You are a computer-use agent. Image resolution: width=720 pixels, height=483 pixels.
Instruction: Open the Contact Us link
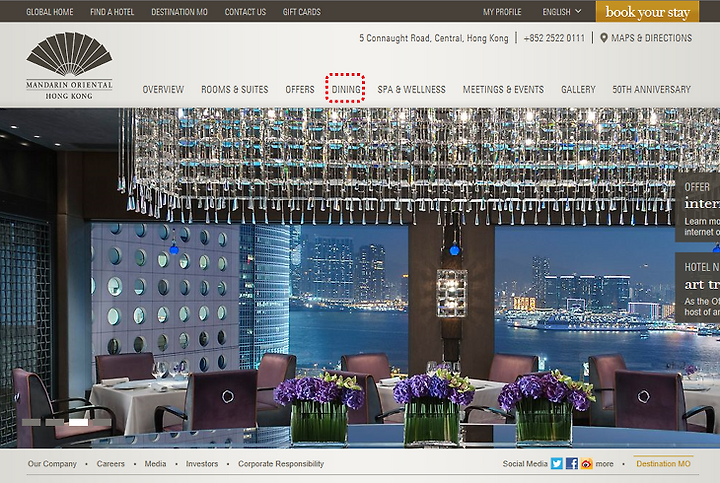tap(245, 12)
